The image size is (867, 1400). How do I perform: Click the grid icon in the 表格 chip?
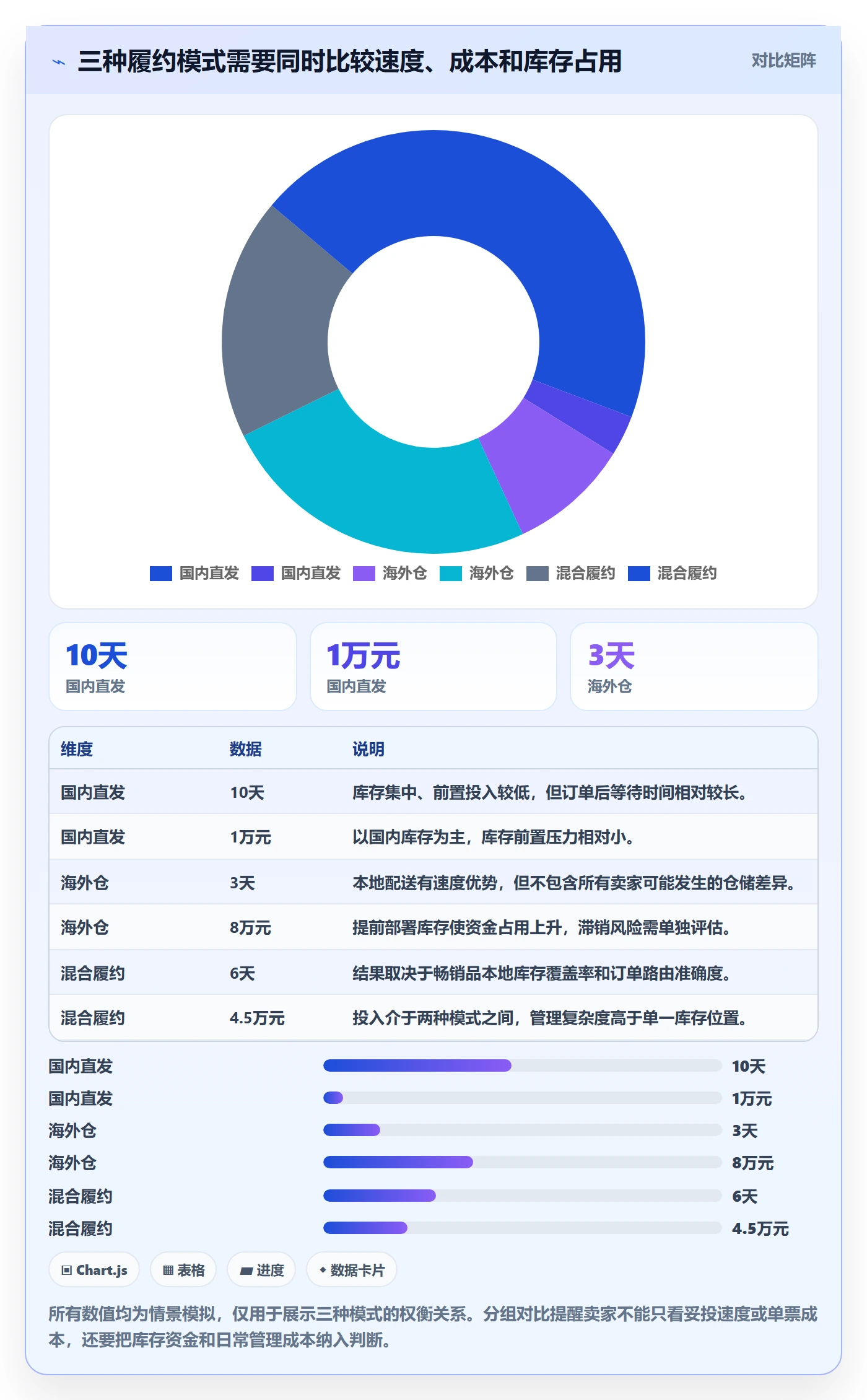point(168,1271)
